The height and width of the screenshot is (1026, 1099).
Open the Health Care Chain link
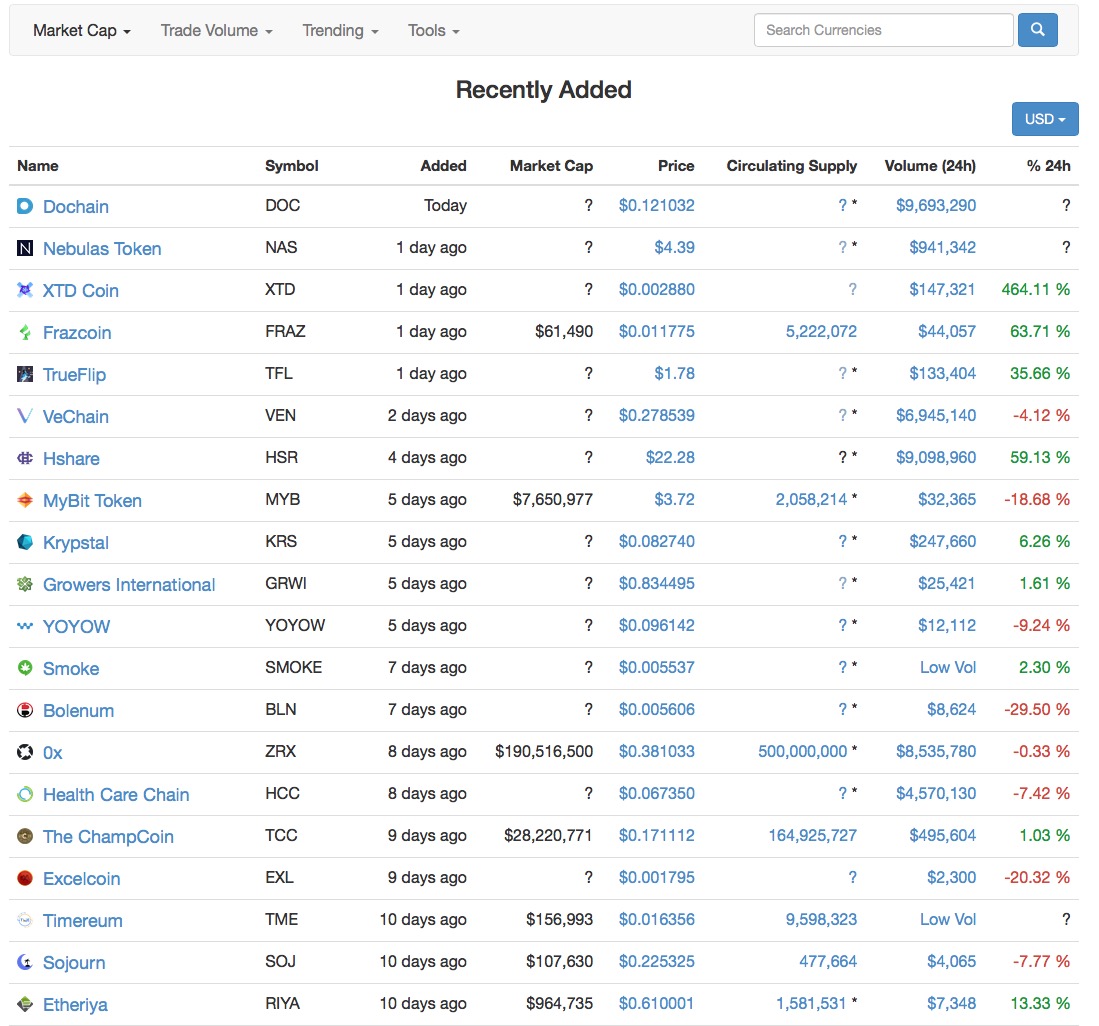(116, 795)
